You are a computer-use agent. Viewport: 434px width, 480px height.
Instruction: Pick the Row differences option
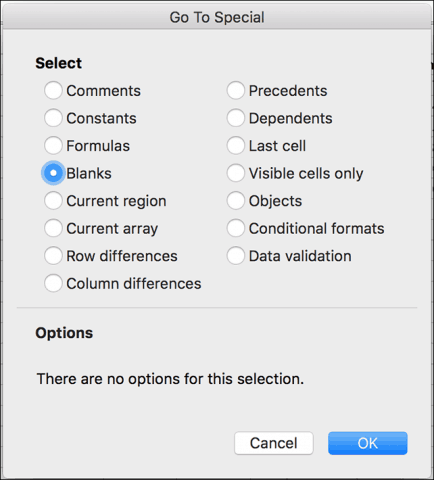click(x=53, y=256)
